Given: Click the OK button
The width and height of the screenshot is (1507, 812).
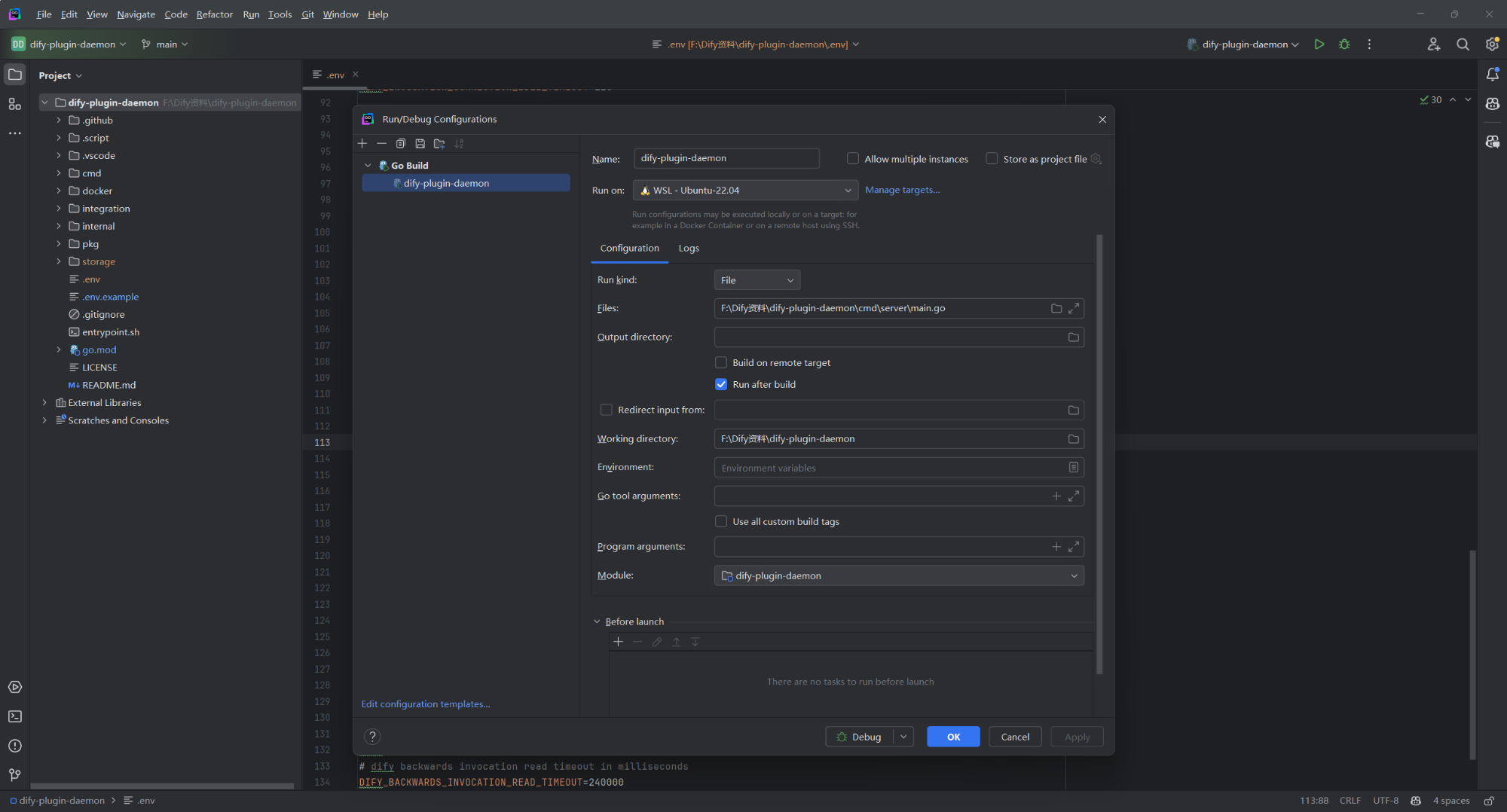Looking at the screenshot, I should click(x=953, y=737).
